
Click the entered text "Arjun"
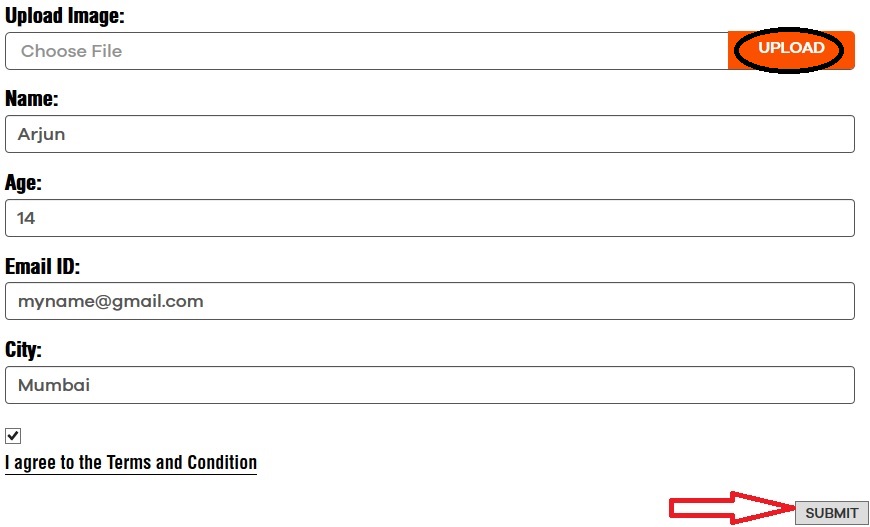(42, 134)
